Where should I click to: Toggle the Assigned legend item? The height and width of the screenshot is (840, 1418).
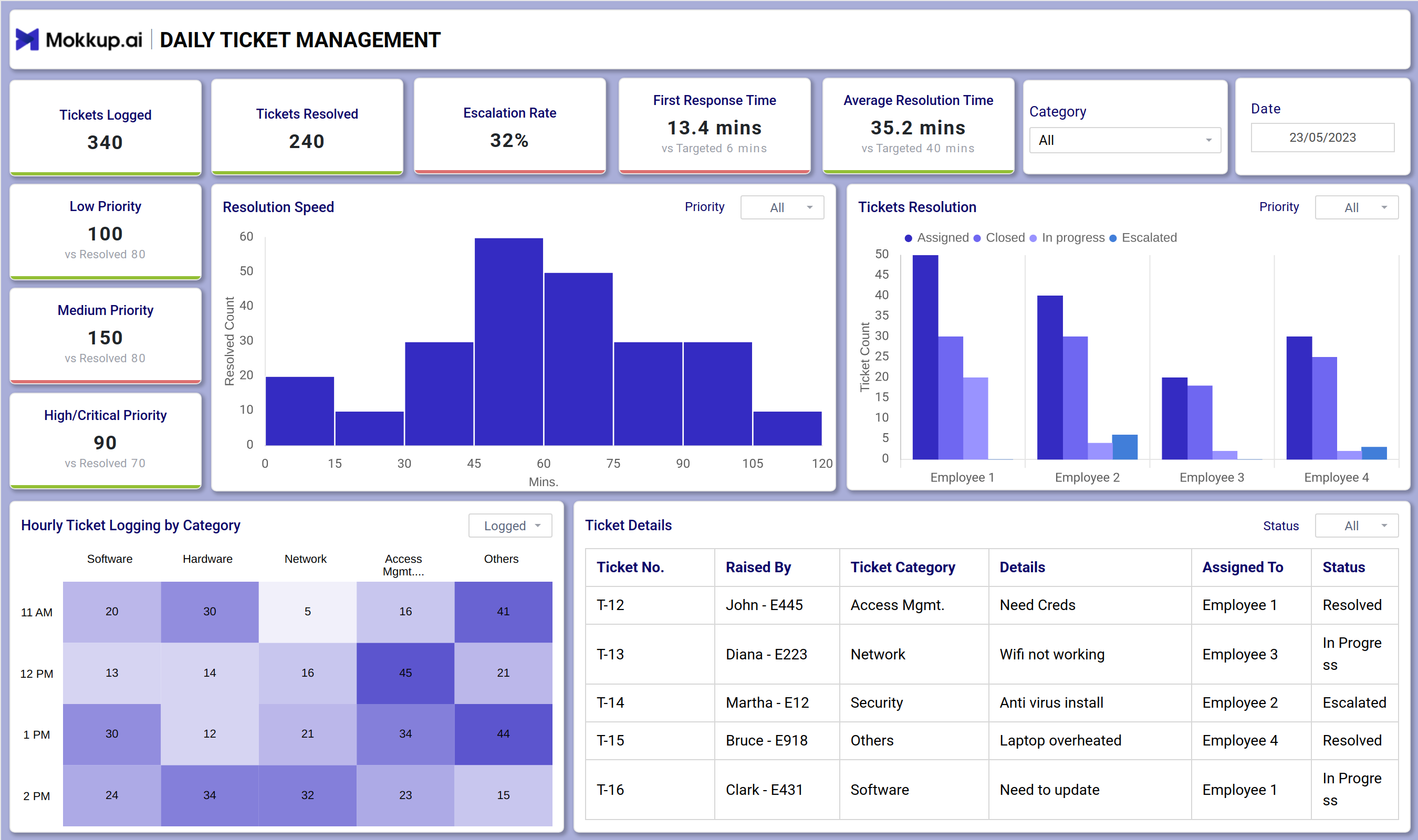tap(936, 238)
